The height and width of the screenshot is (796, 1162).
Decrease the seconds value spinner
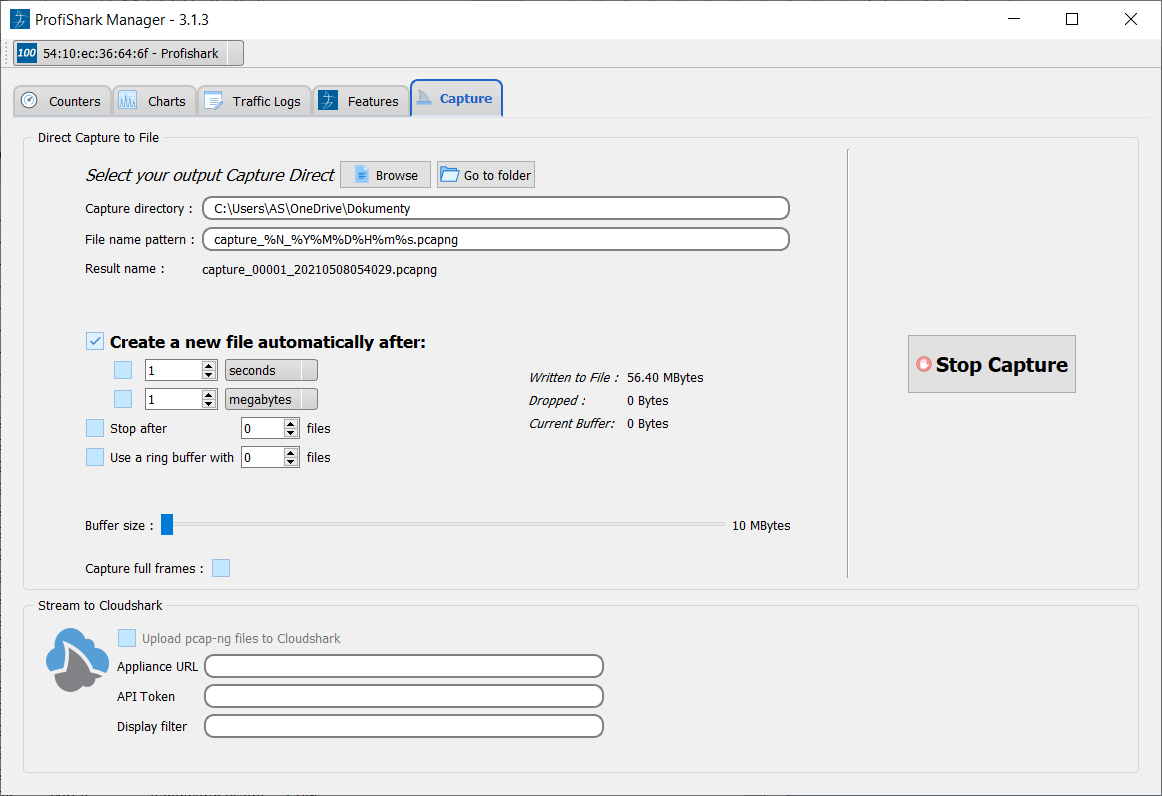[x=209, y=375]
